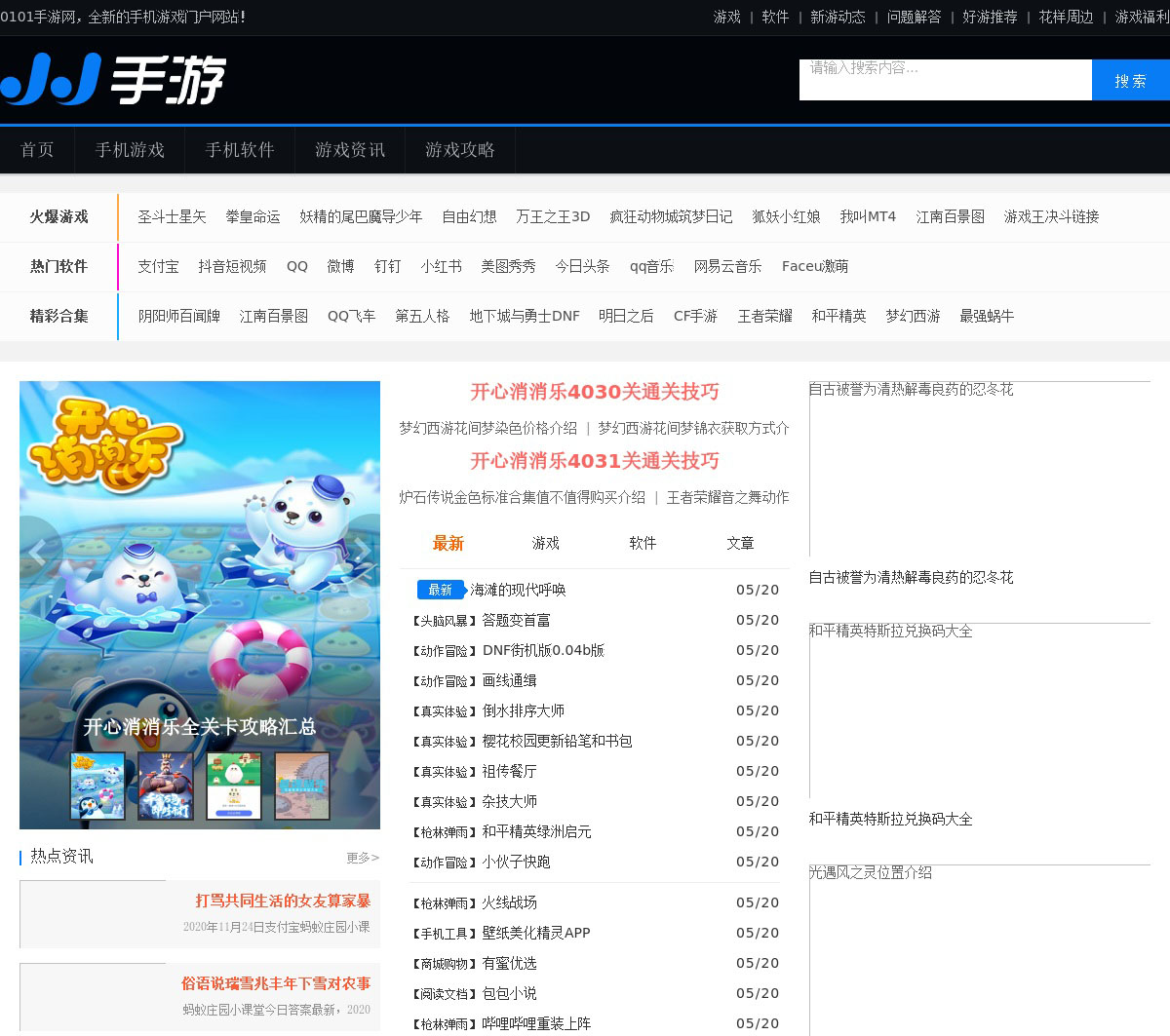The height and width of the screenshot is (1036, 1170).
Task: Switch to the 软件 tab in list
Action: coord(643,543)
